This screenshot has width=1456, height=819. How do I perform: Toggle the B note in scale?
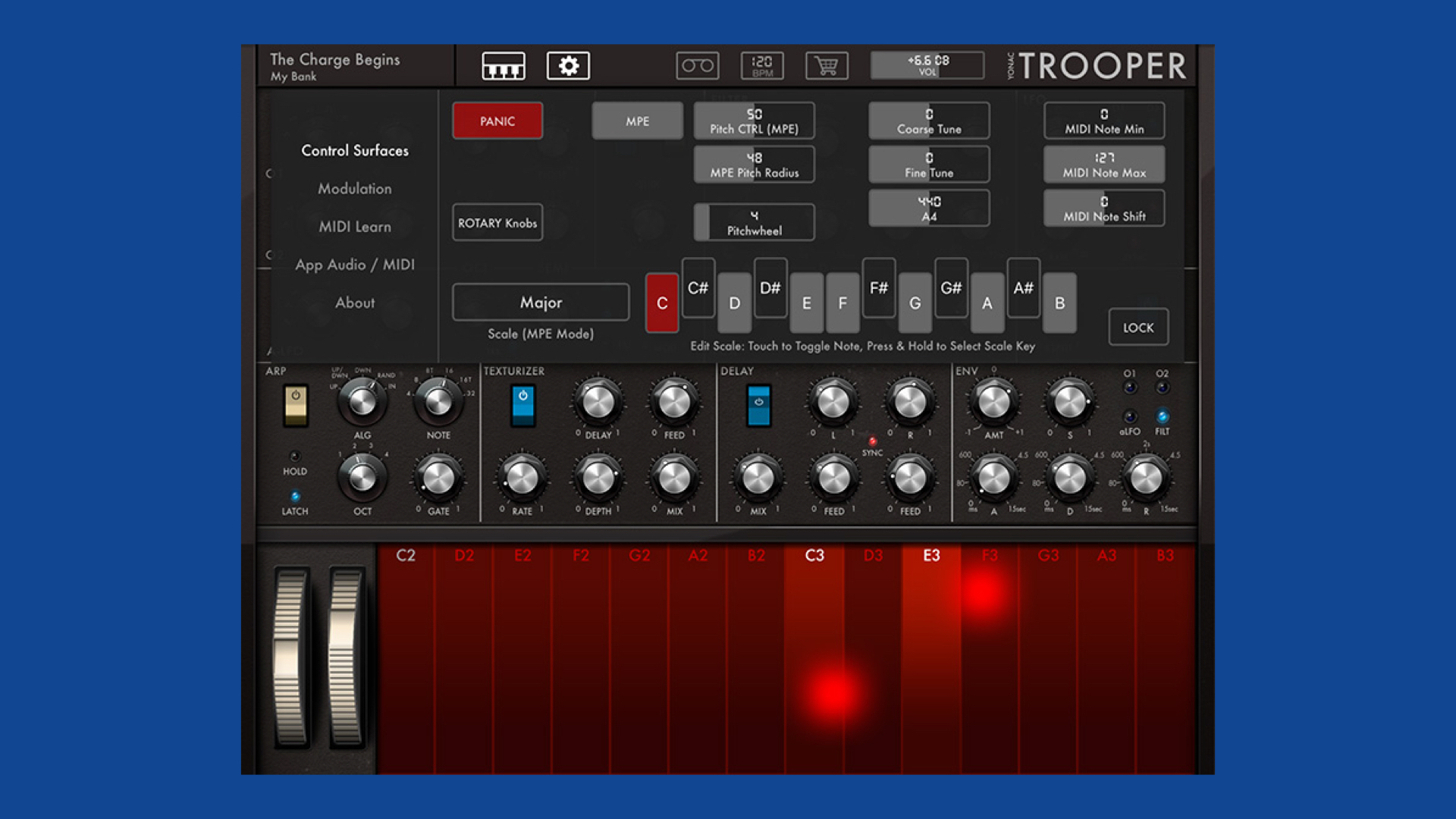pyautogui.click(x=1059, y=303)
